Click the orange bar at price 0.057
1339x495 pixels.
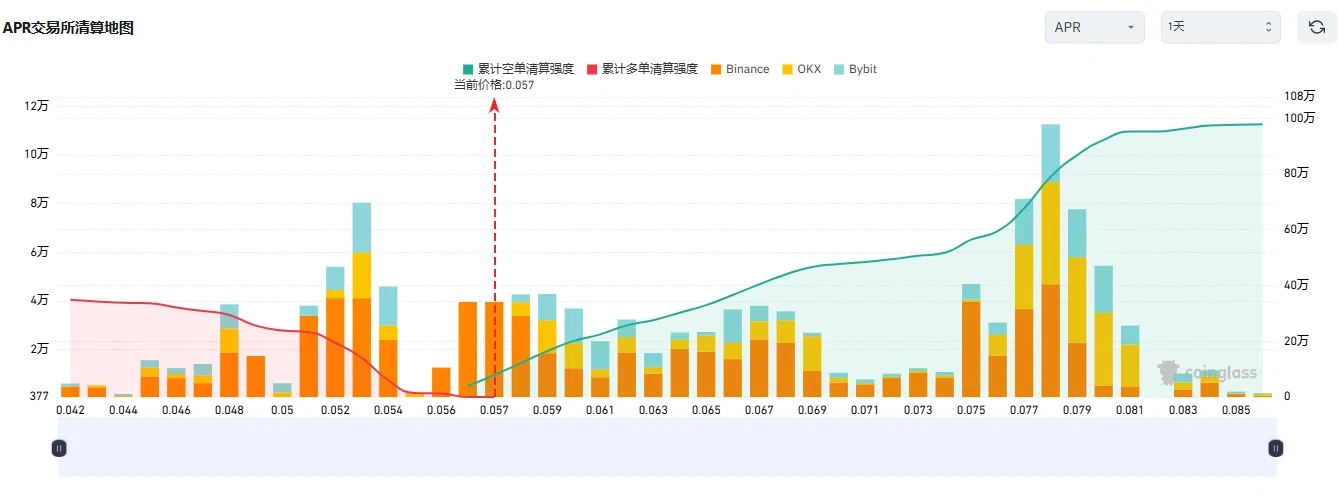(x=494, y=349)
